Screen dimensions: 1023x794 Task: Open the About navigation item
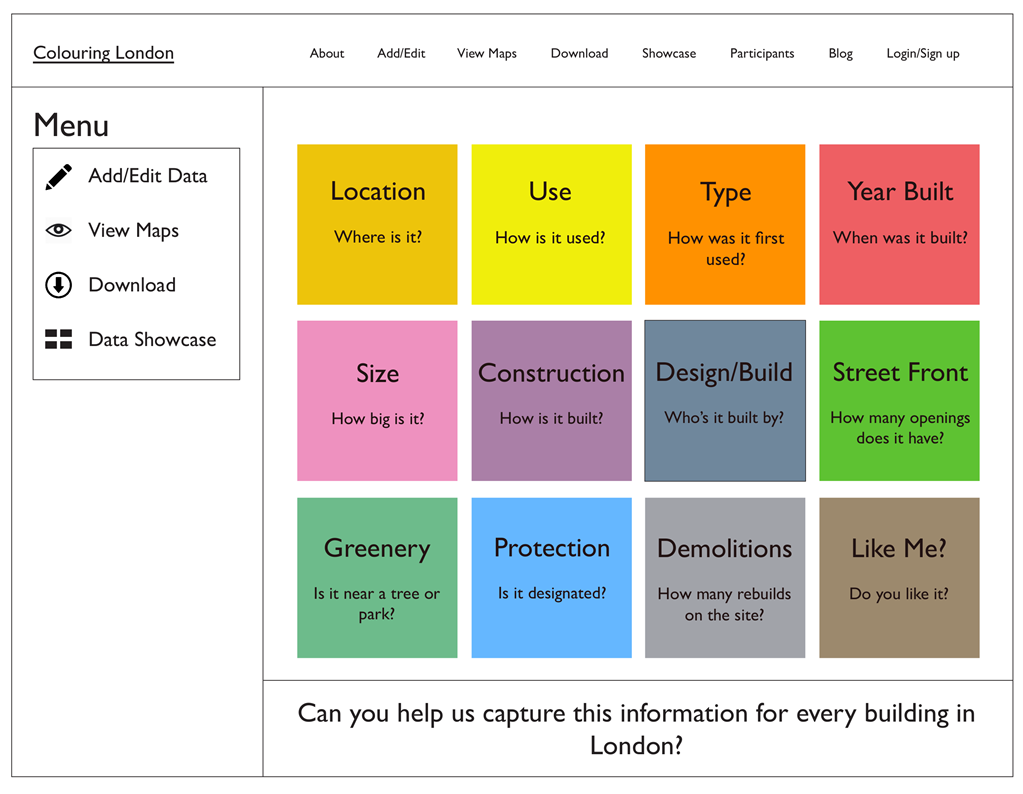(x=327, y=53)
